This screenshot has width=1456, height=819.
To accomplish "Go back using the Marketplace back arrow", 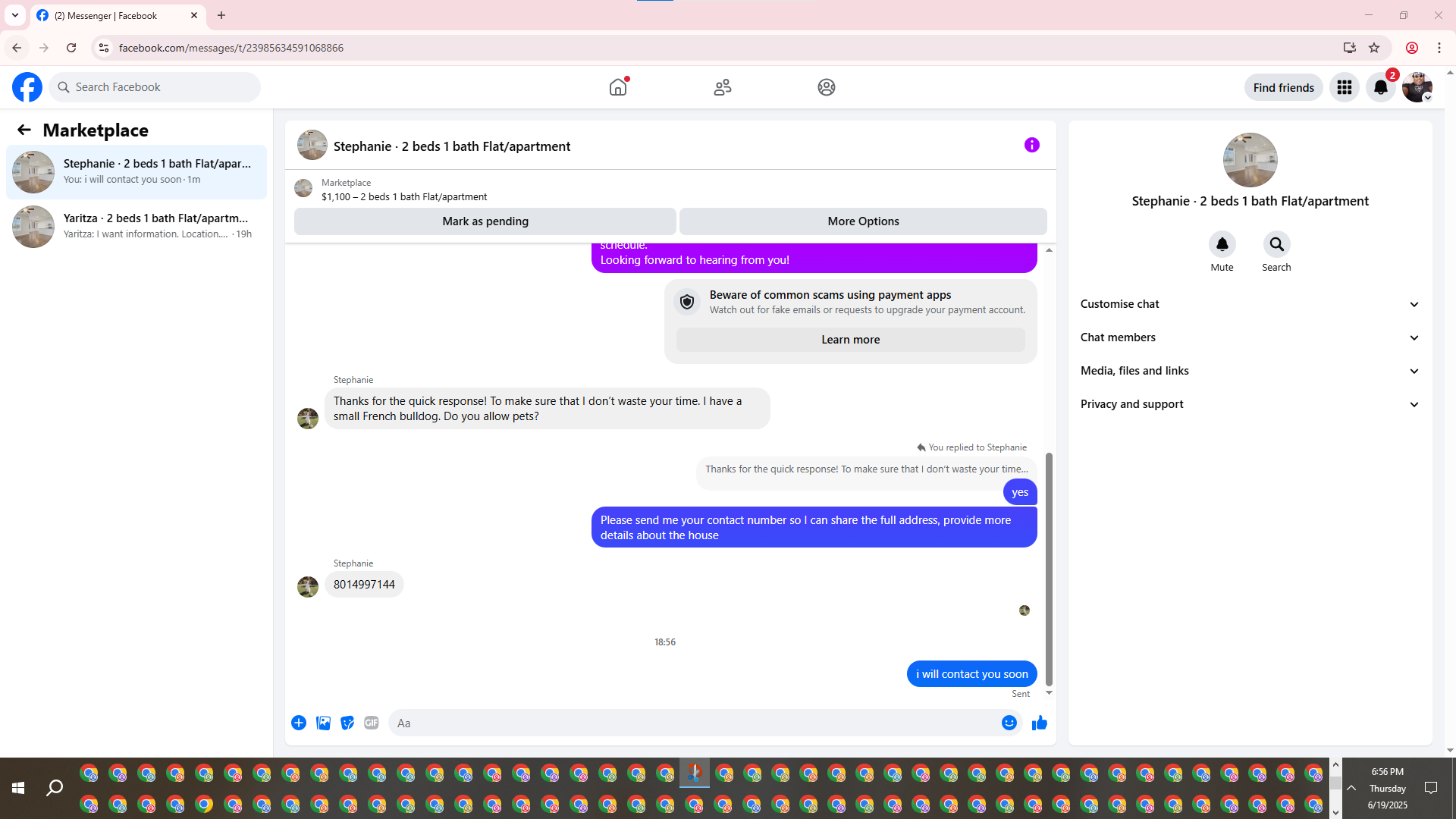I will [24, 130].
